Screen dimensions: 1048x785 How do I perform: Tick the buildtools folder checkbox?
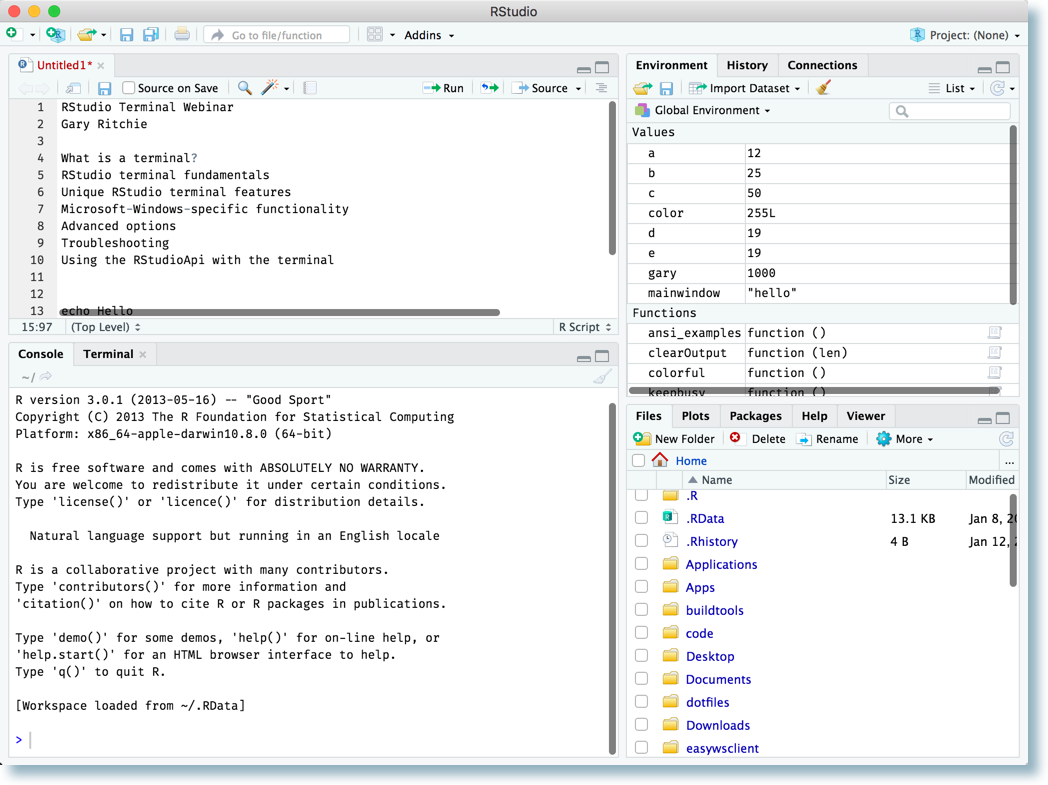coord(642,610)
